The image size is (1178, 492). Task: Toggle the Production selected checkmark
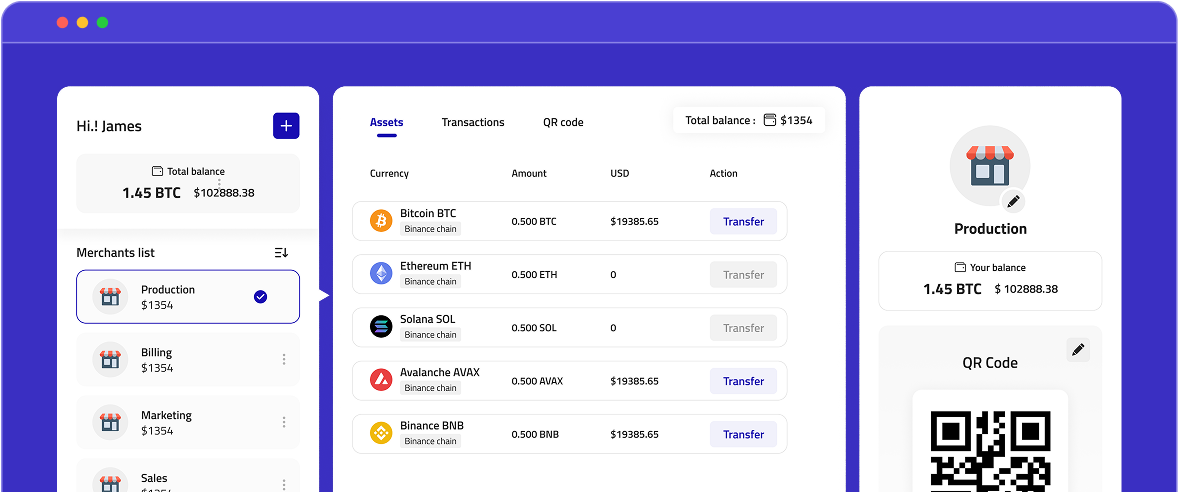click(261, 297)
